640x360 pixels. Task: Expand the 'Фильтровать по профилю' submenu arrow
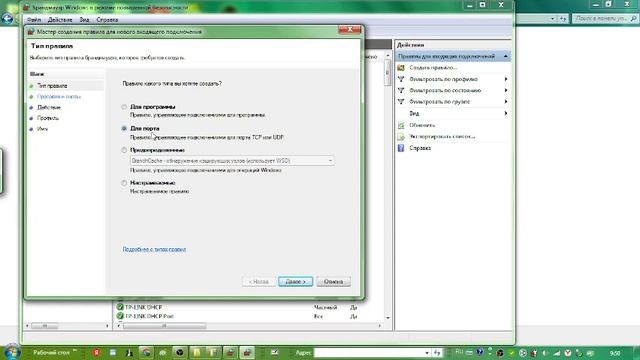tap(506, 79)
